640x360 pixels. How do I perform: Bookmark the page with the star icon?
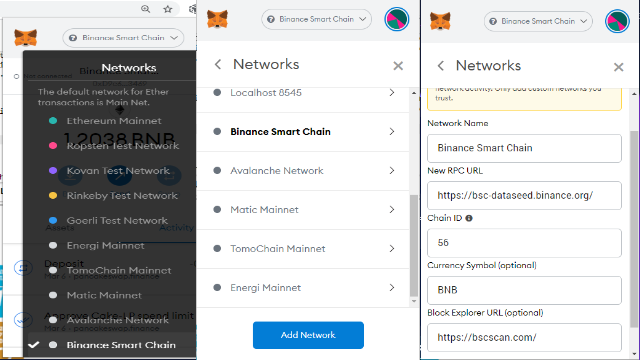168,9
